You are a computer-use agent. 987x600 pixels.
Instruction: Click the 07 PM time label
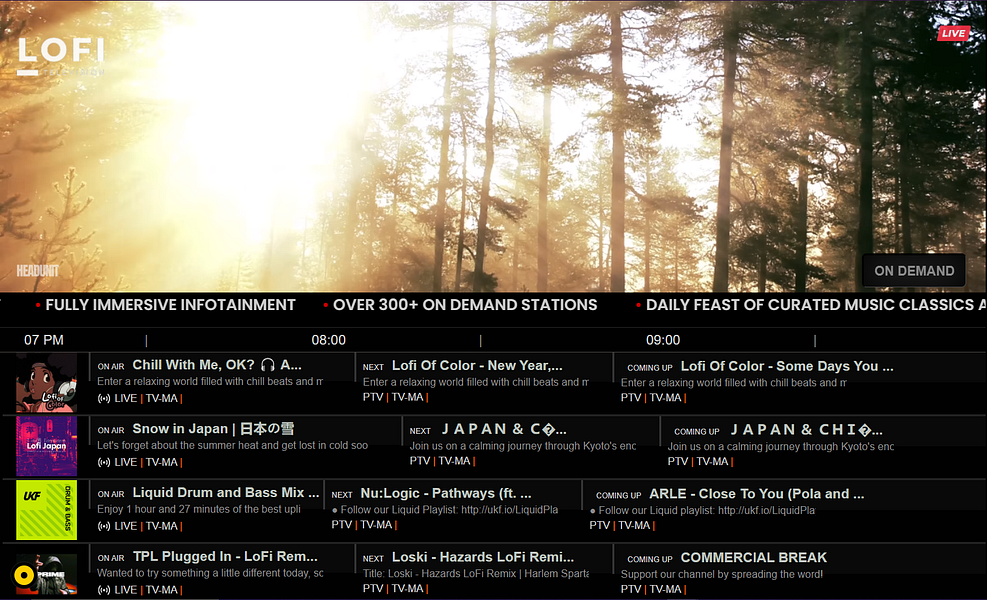pos(44,339)
